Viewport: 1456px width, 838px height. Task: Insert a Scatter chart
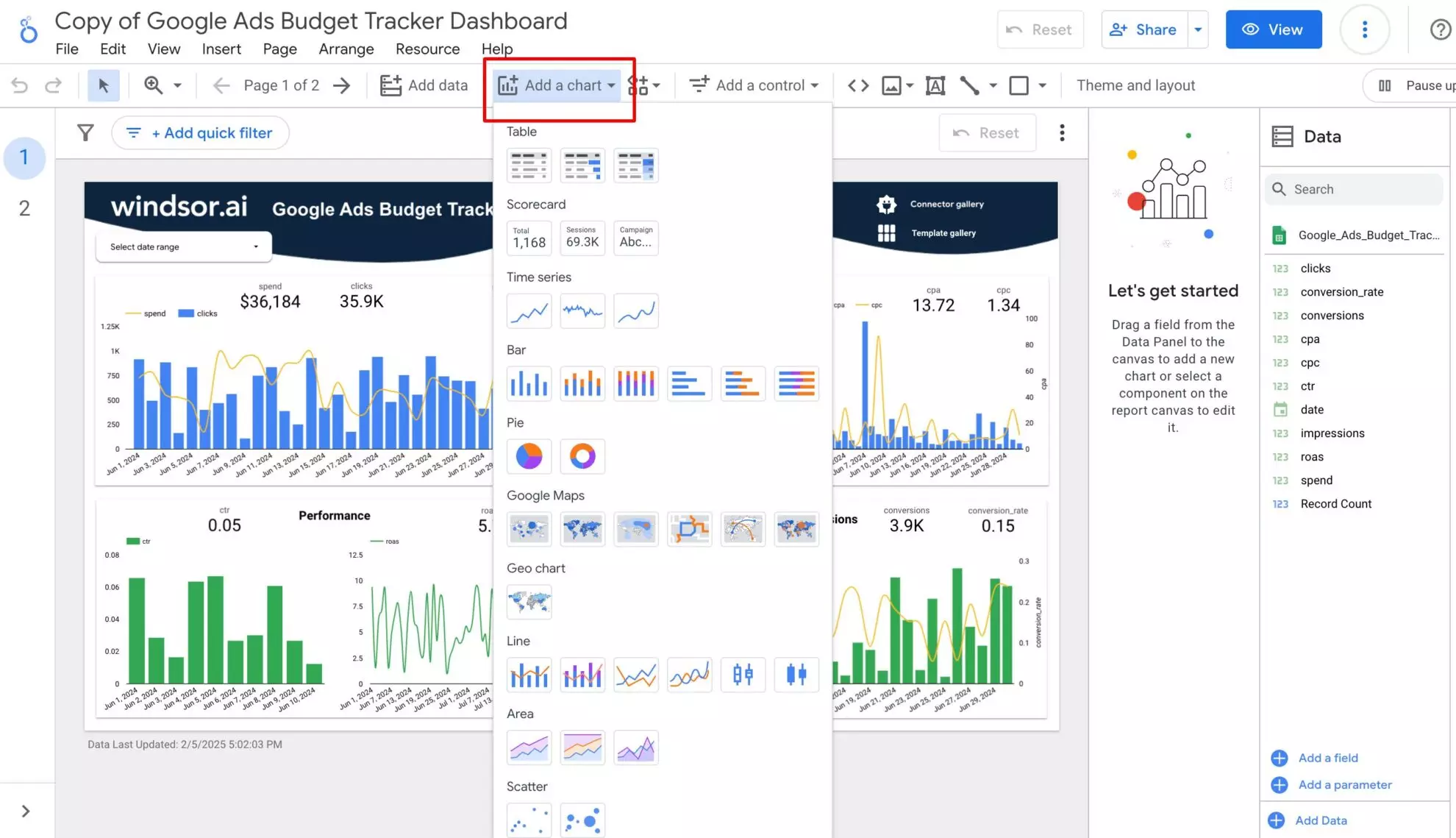pos(529,820)
